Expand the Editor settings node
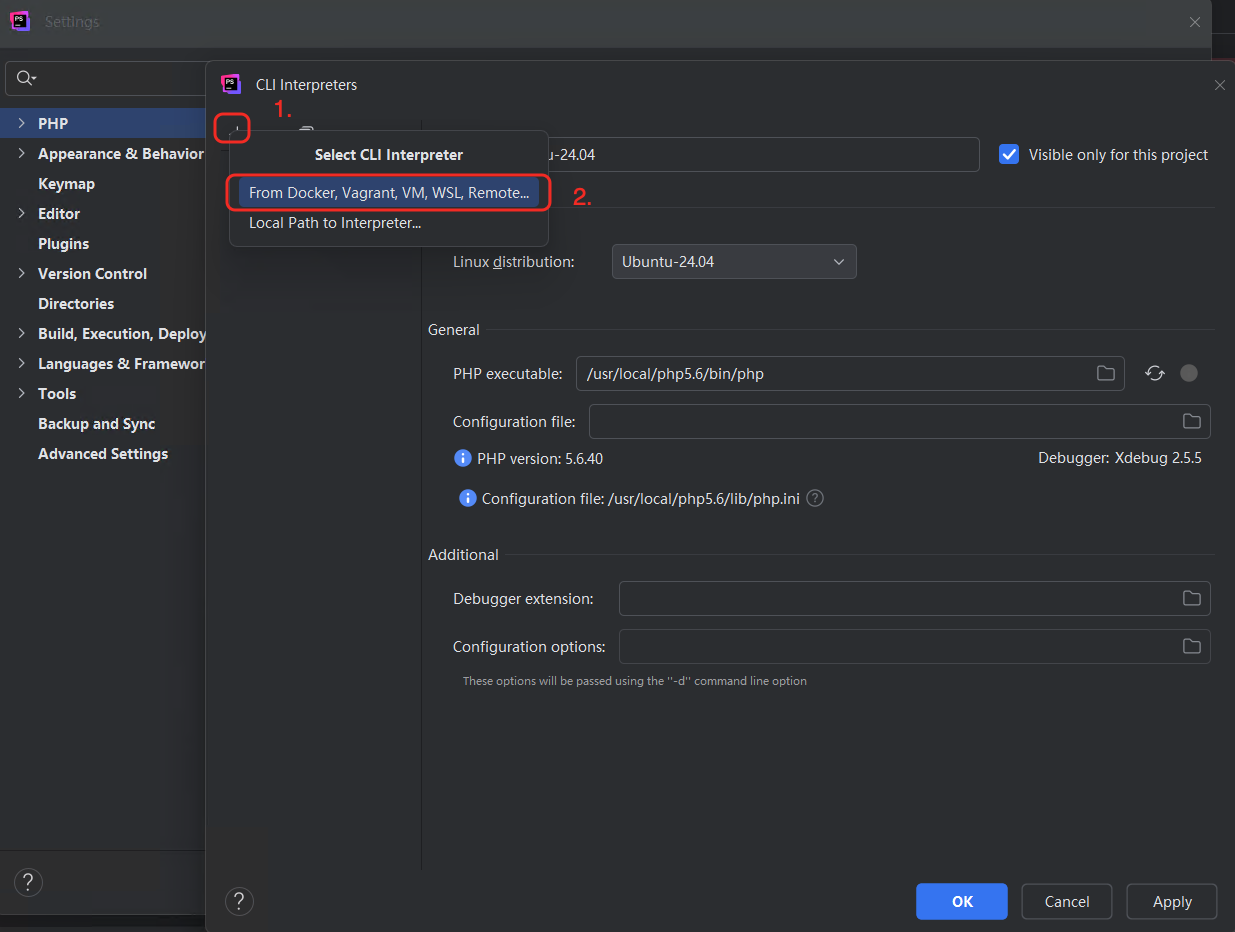 [x=21, y=213]
